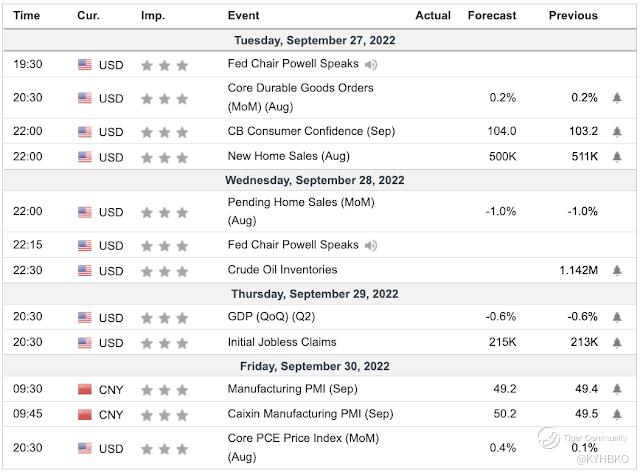
Task: Click the speaker icon next to 22:15 Powell Speaks
Action: click(372, 245)
